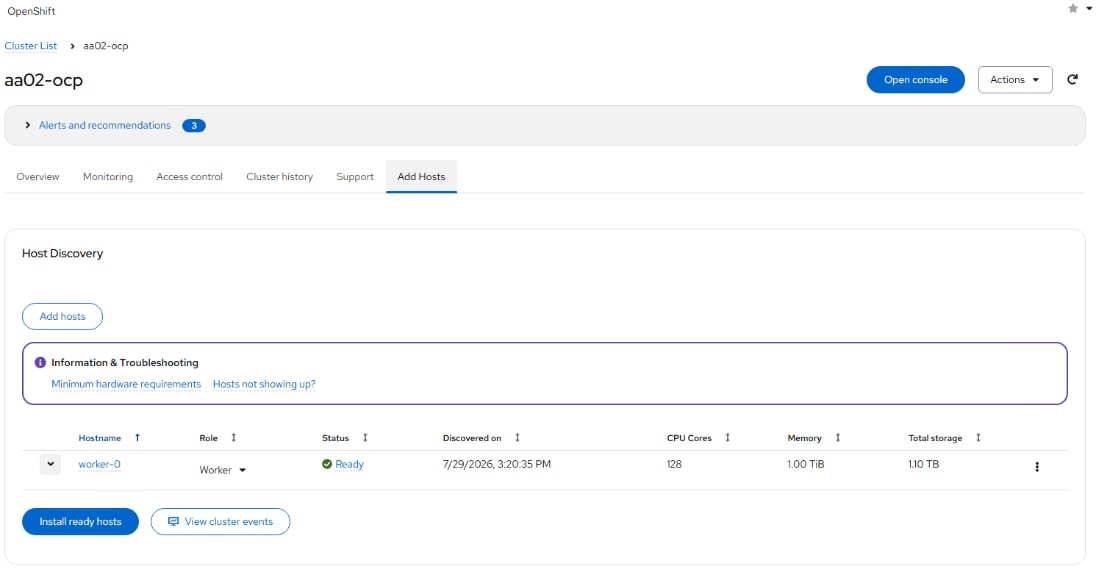Click the OpenShift title text

coord(31,11)
